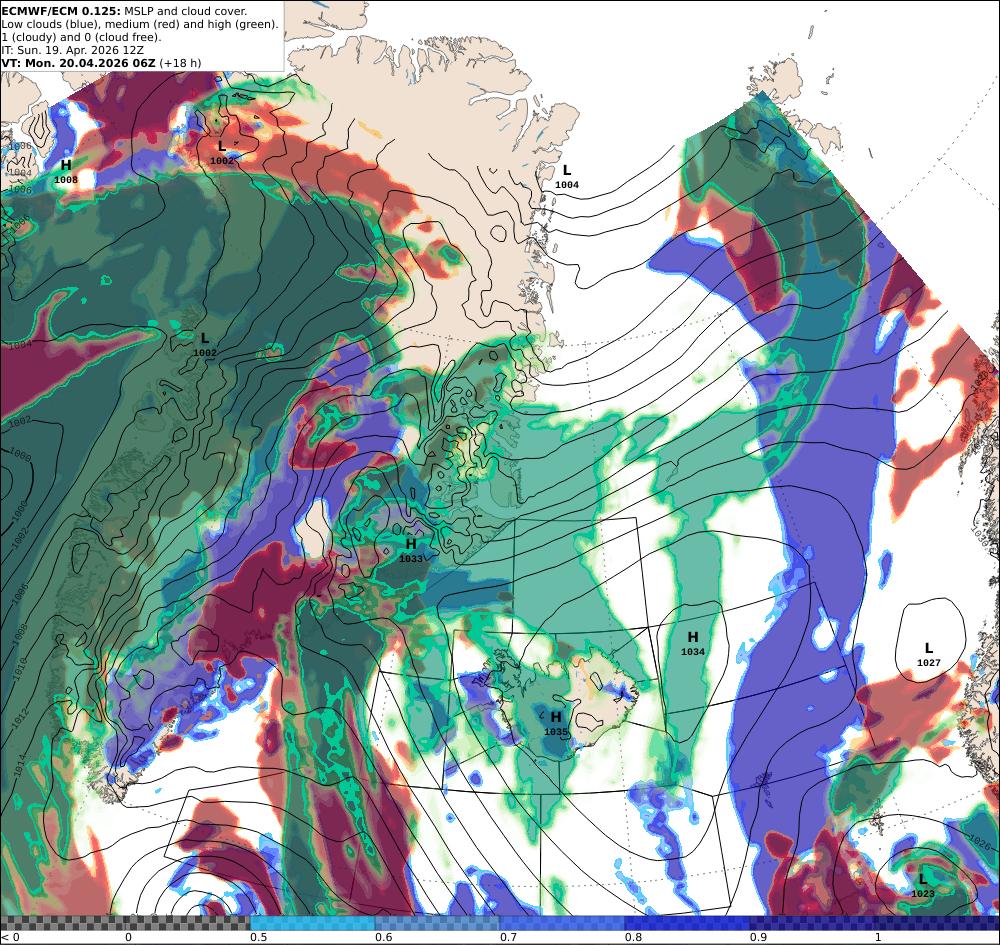Click the 'L 1027' low pressure label
The width and height of the screenshot is (1000, 945).
click(x=929, y=654)
